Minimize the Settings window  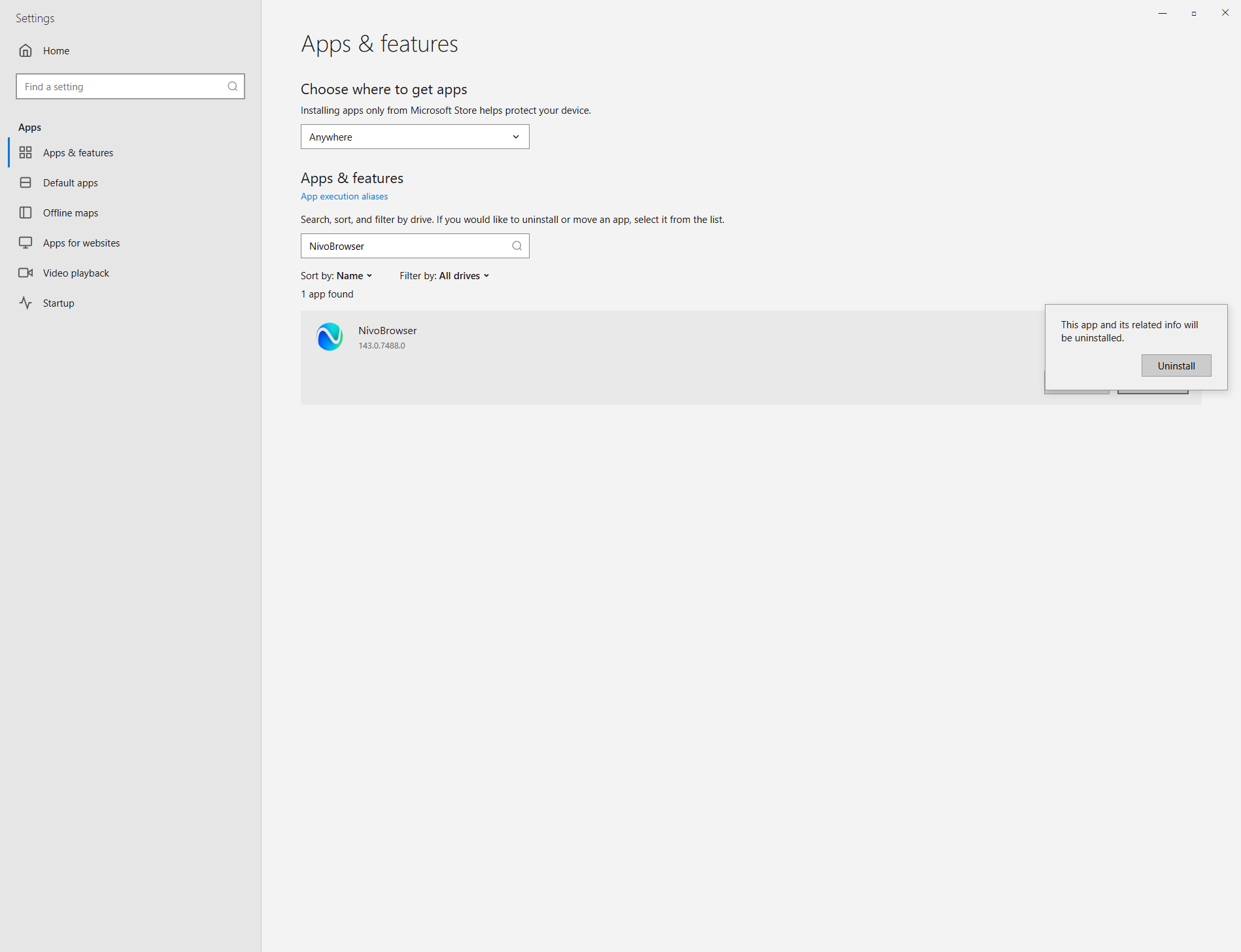tap(1163, 13)
